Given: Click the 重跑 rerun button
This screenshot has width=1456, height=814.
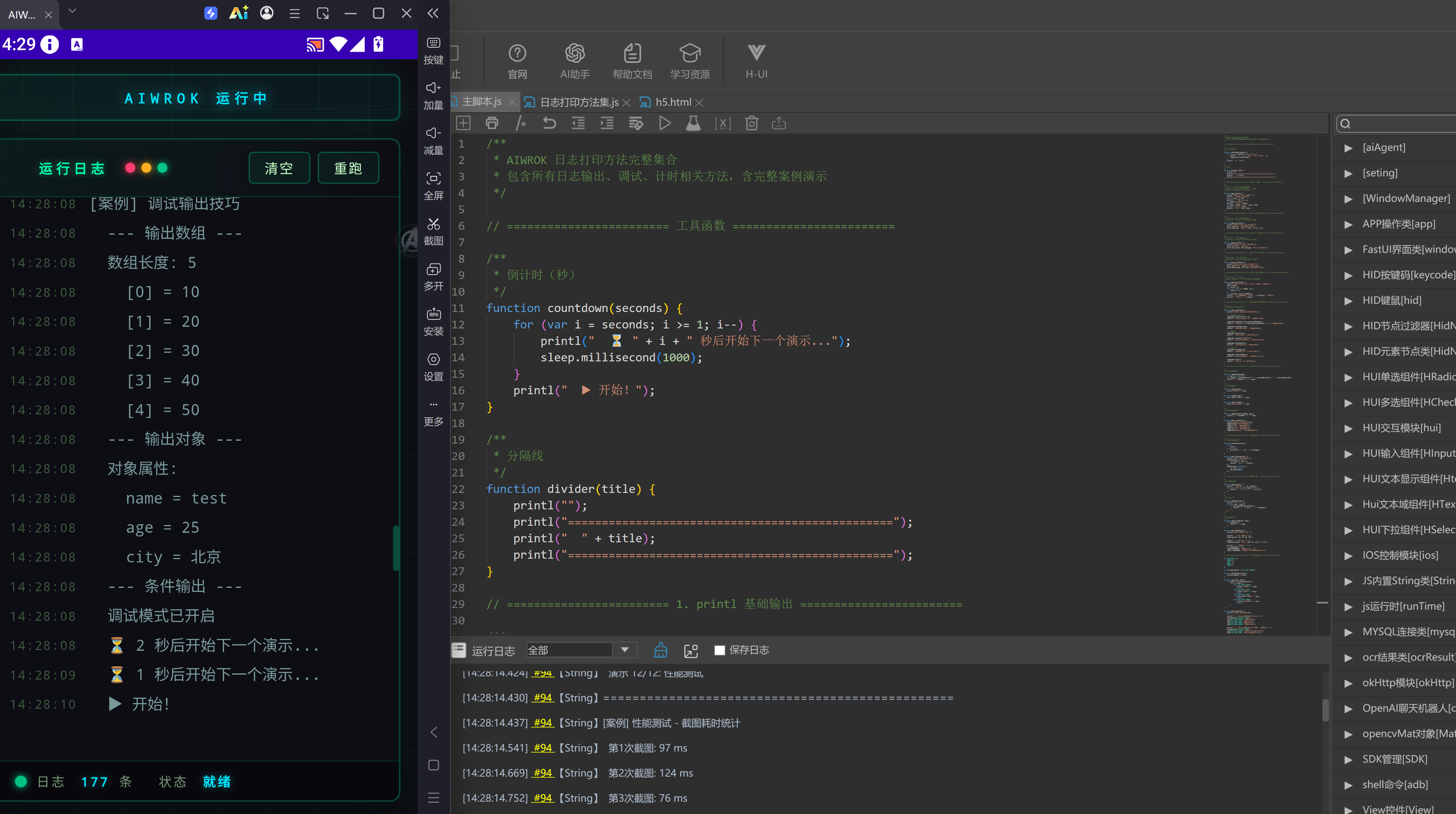Looking at the screenshot, I should [x=348, y=168].
